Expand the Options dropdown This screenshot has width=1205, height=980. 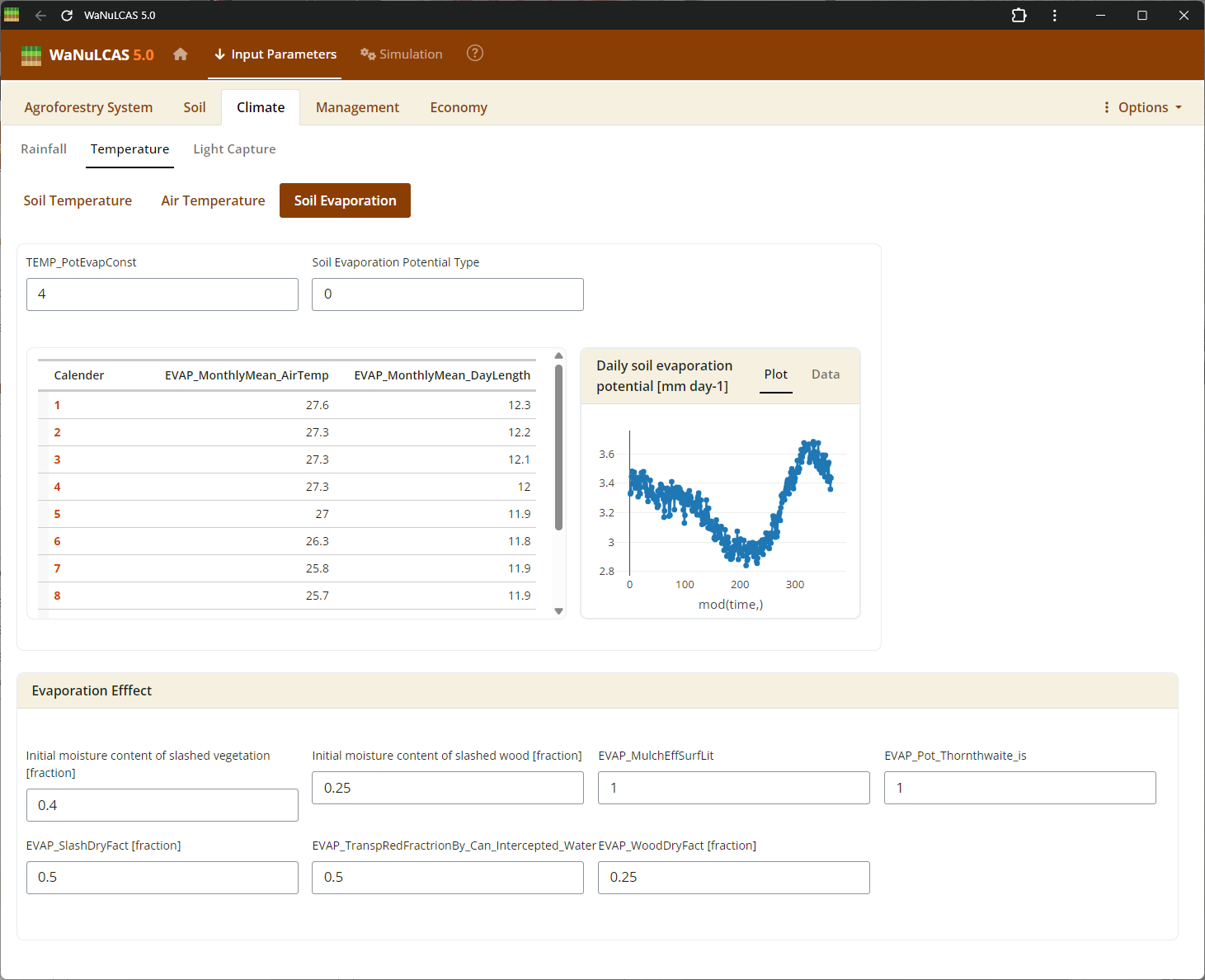click(1142, 107)
